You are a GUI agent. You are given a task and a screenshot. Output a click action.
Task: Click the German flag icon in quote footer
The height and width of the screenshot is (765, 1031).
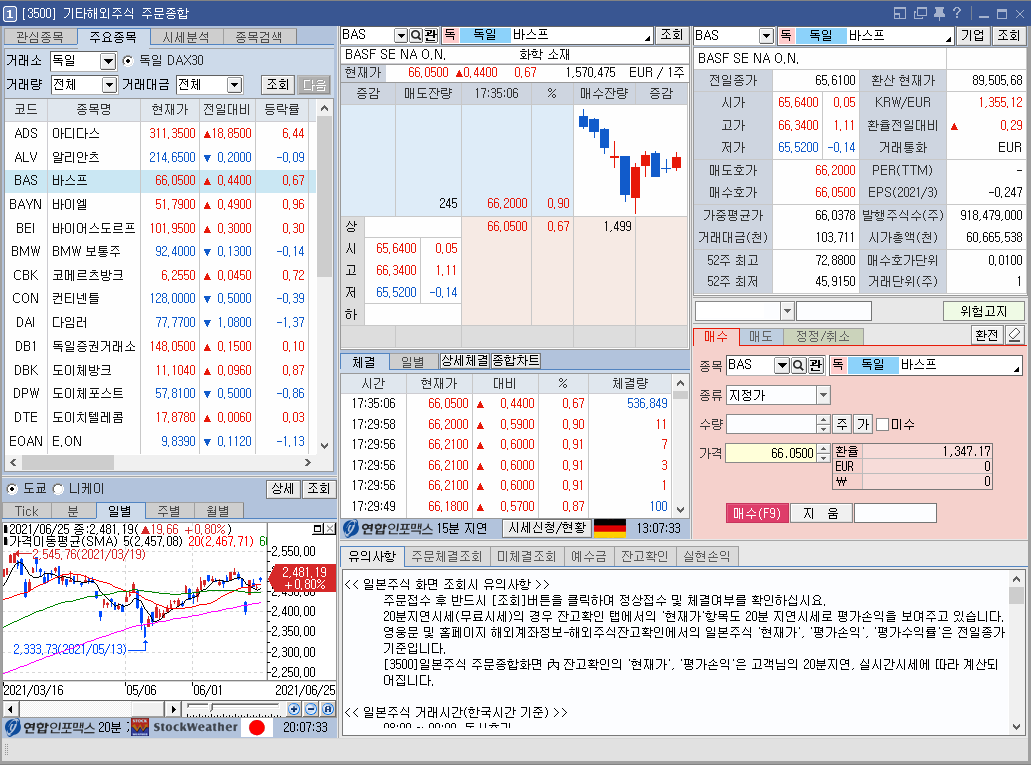610,528
